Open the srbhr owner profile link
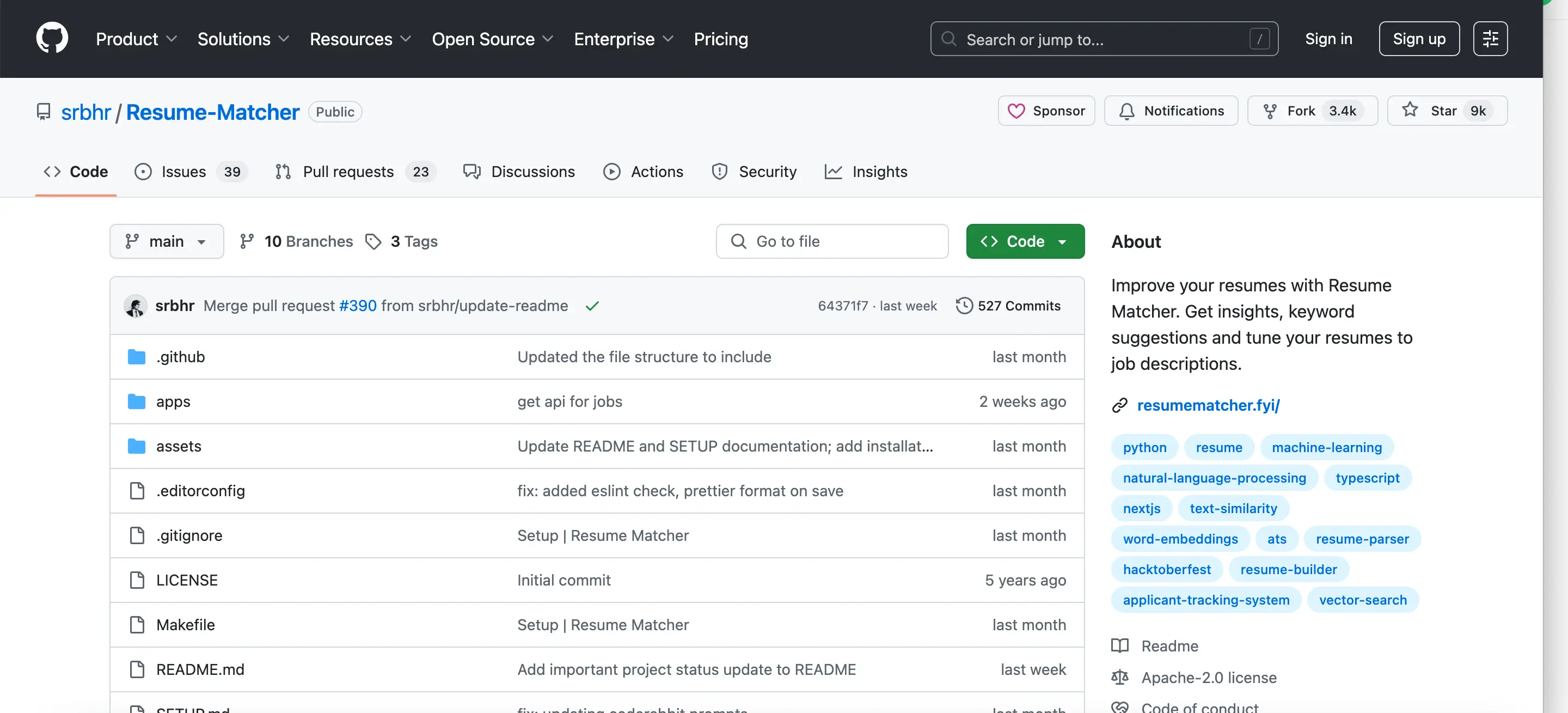The height and width of the screenshot is (713, 1568). pyautogui.click(x=86, y=112)
